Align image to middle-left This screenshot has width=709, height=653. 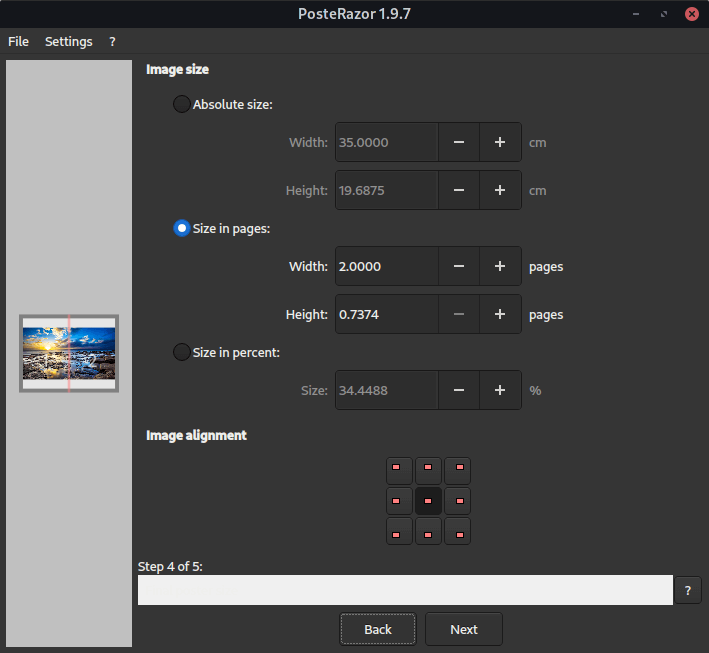point(399,500)
